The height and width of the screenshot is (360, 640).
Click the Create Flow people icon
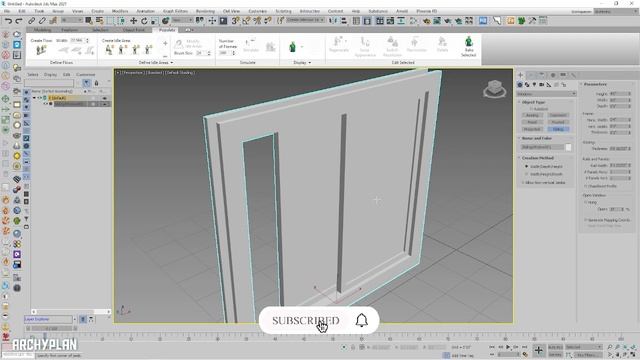coord(41,51)
